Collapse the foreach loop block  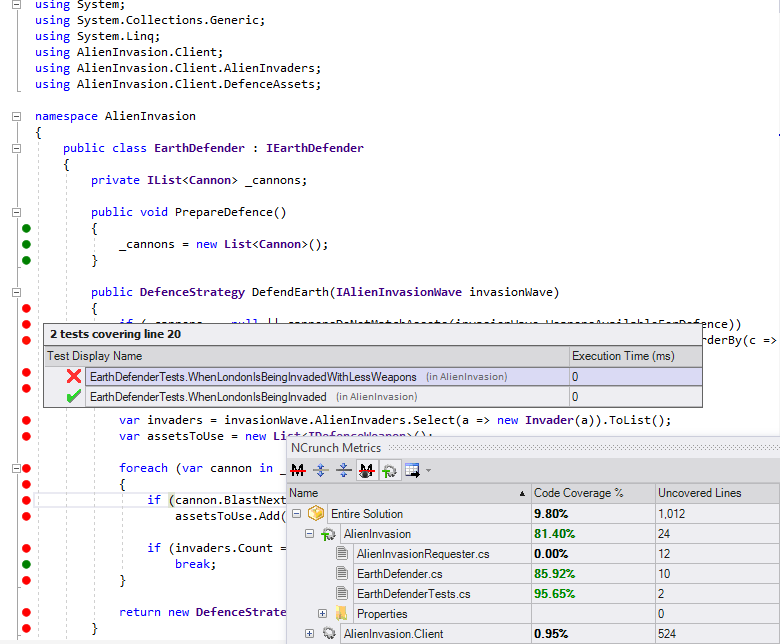pyautogui.click(x=16, y=468)
